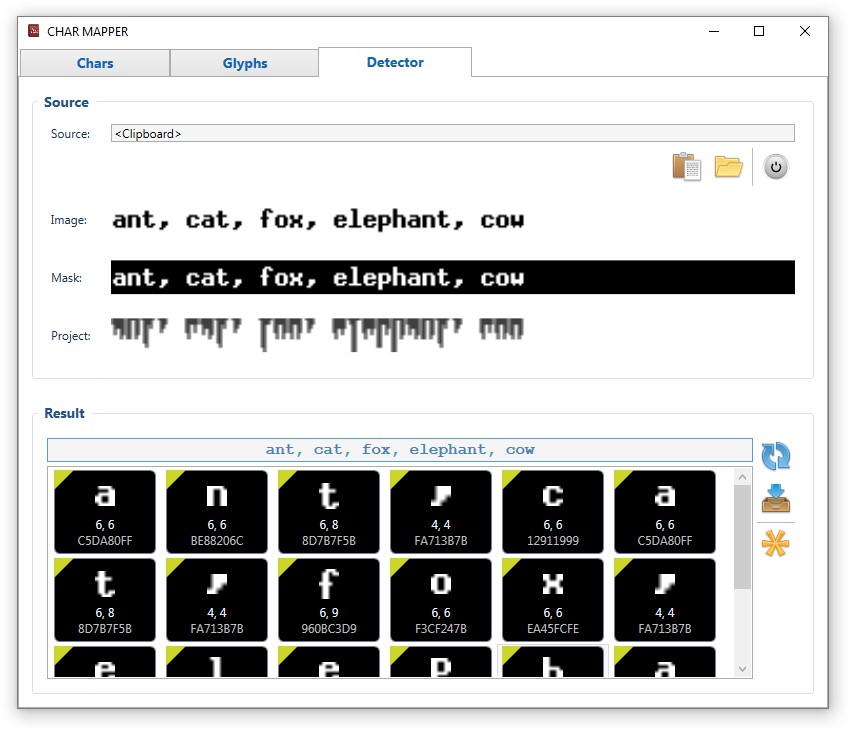
Task: Select the 'o' glyph tile F3CF247B
Action: click(x=441, y=600)
